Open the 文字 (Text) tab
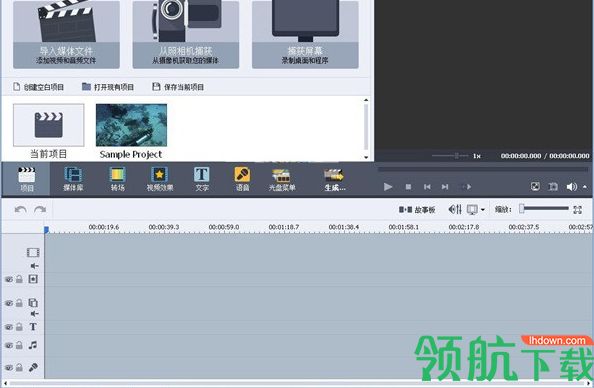594x388 pixels. point(202,179)
